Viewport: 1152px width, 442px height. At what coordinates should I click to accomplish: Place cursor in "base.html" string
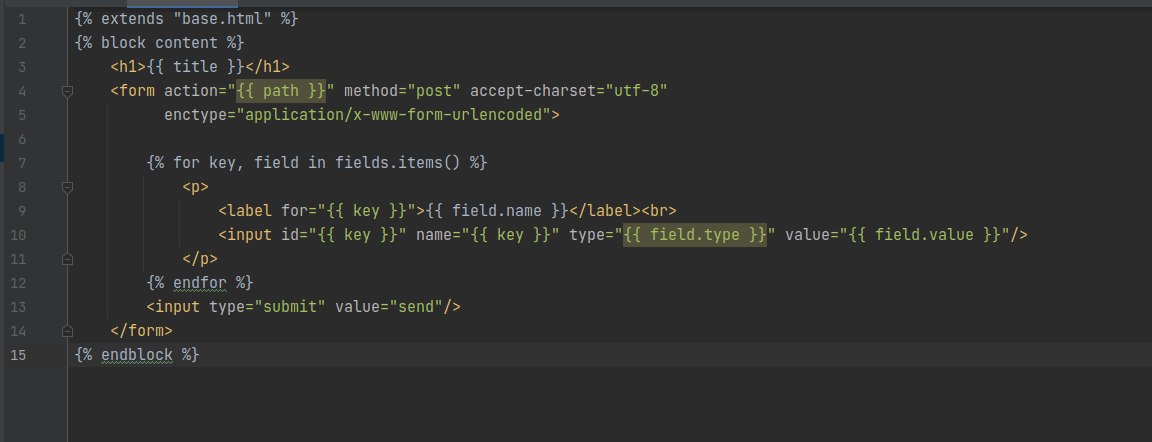pos(223,18)
